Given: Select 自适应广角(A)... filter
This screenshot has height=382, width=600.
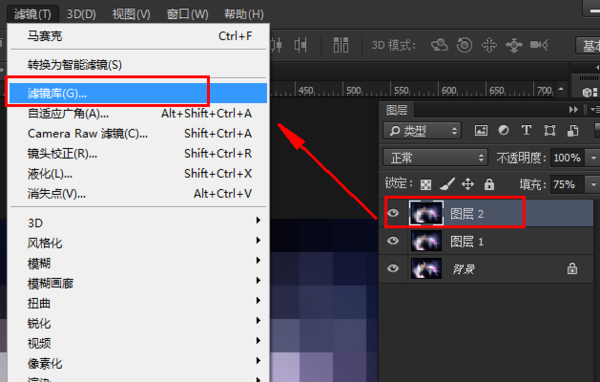Looking at the screenshot, I should point(139,113).
